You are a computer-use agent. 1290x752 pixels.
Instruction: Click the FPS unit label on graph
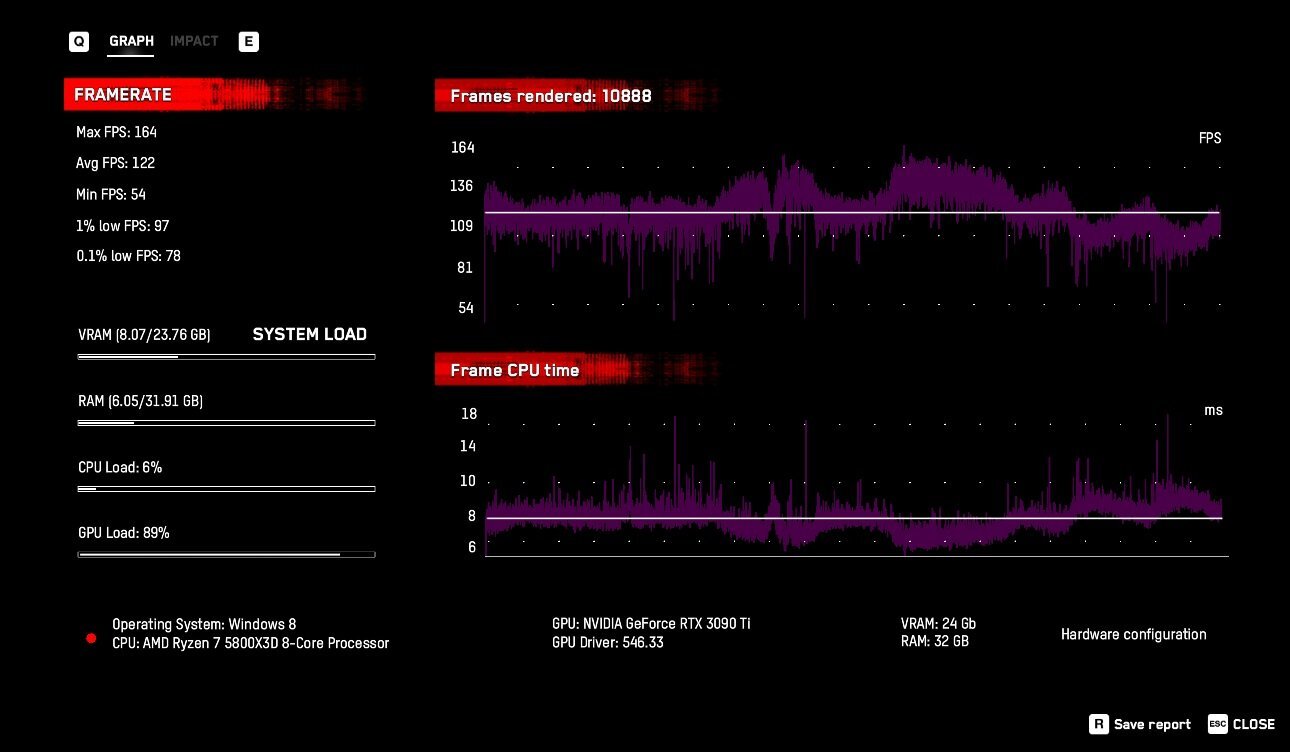point(1210,138)
